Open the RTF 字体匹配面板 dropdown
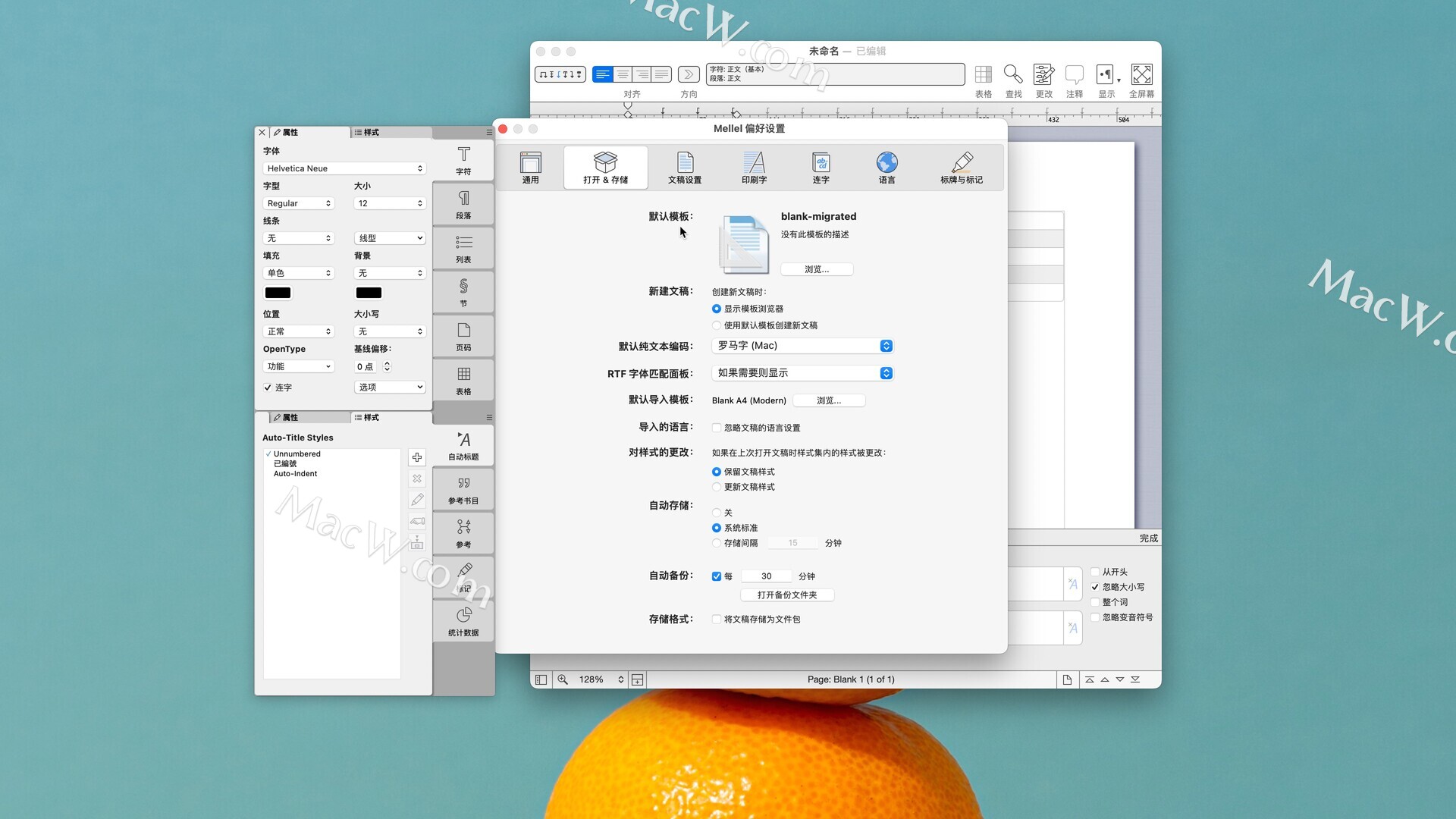 (802, 373)
